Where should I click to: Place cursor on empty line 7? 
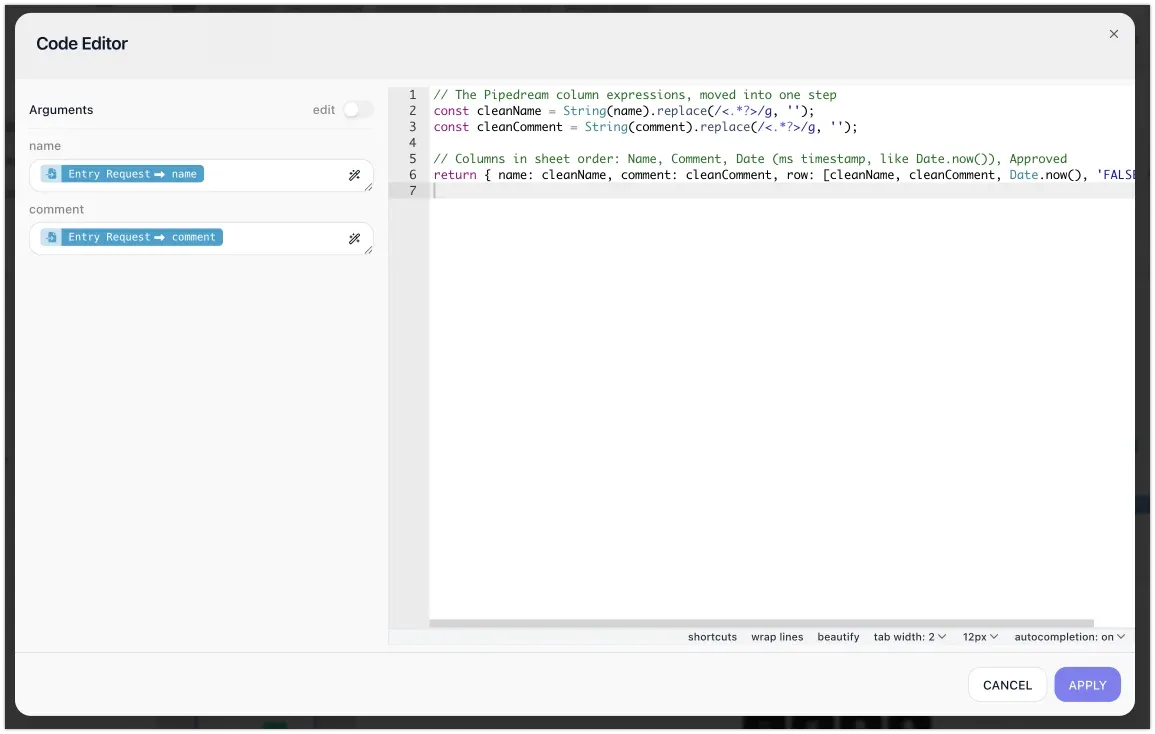click(x=781, y=191)
